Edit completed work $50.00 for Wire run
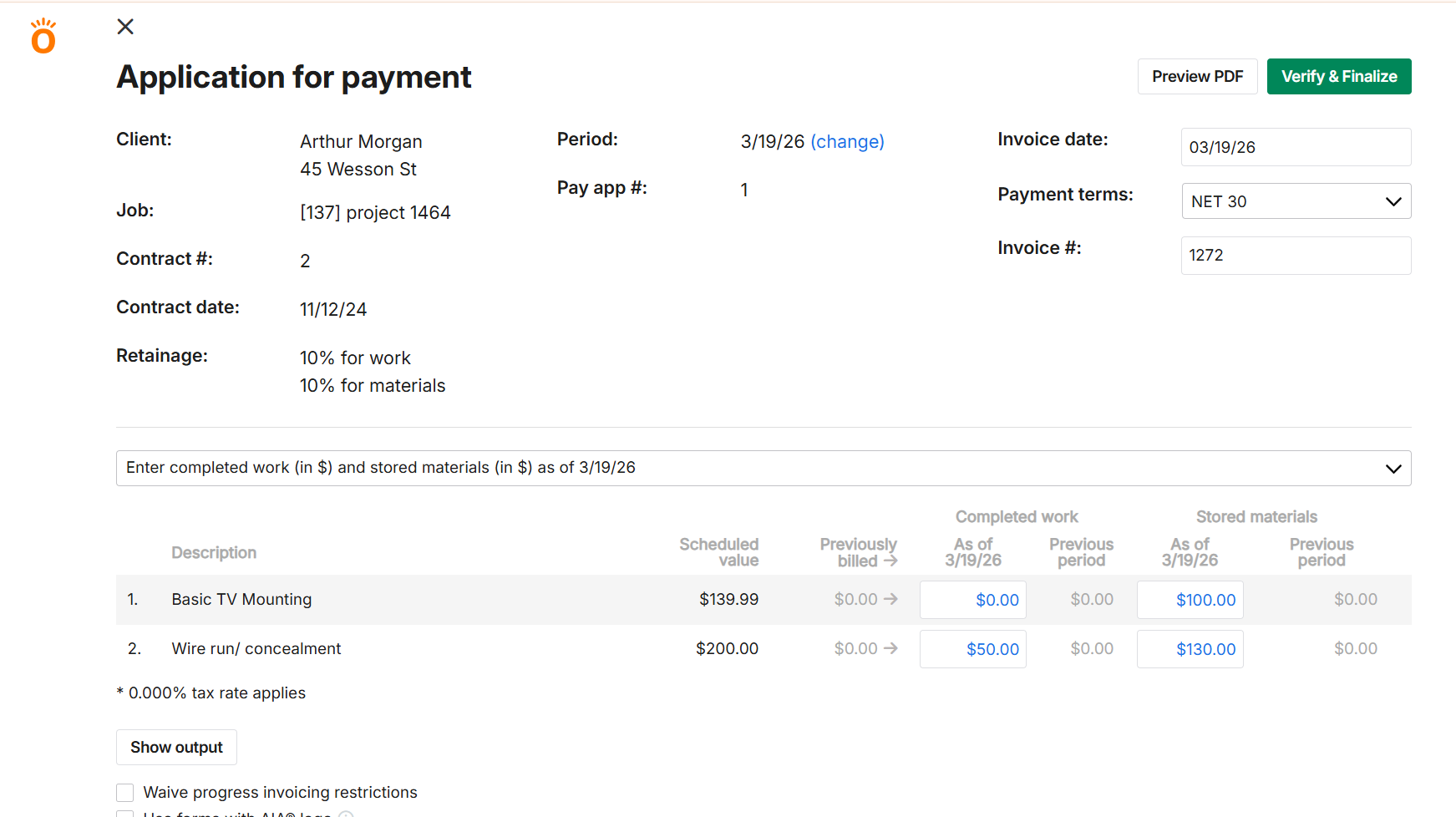Viewport: 1456px width, 817px height. coord(973,650)
